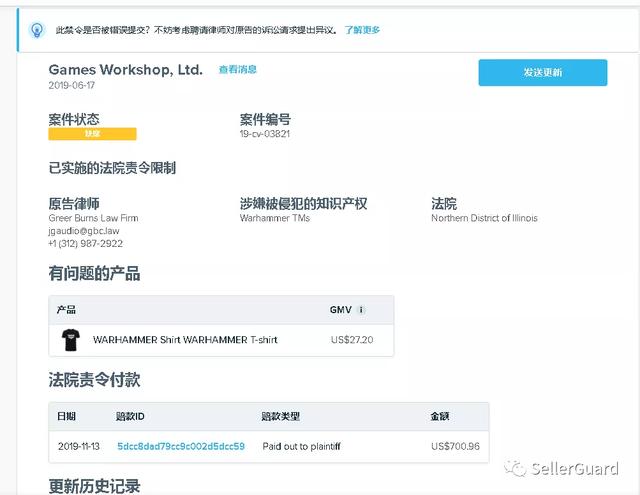
Task: Click Paid out to plaintiff cell
Action: (x=301, y=446)
